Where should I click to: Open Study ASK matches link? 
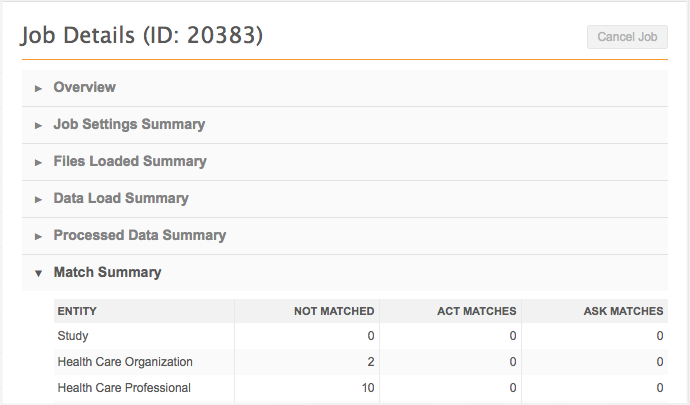(x=660, y=336)
